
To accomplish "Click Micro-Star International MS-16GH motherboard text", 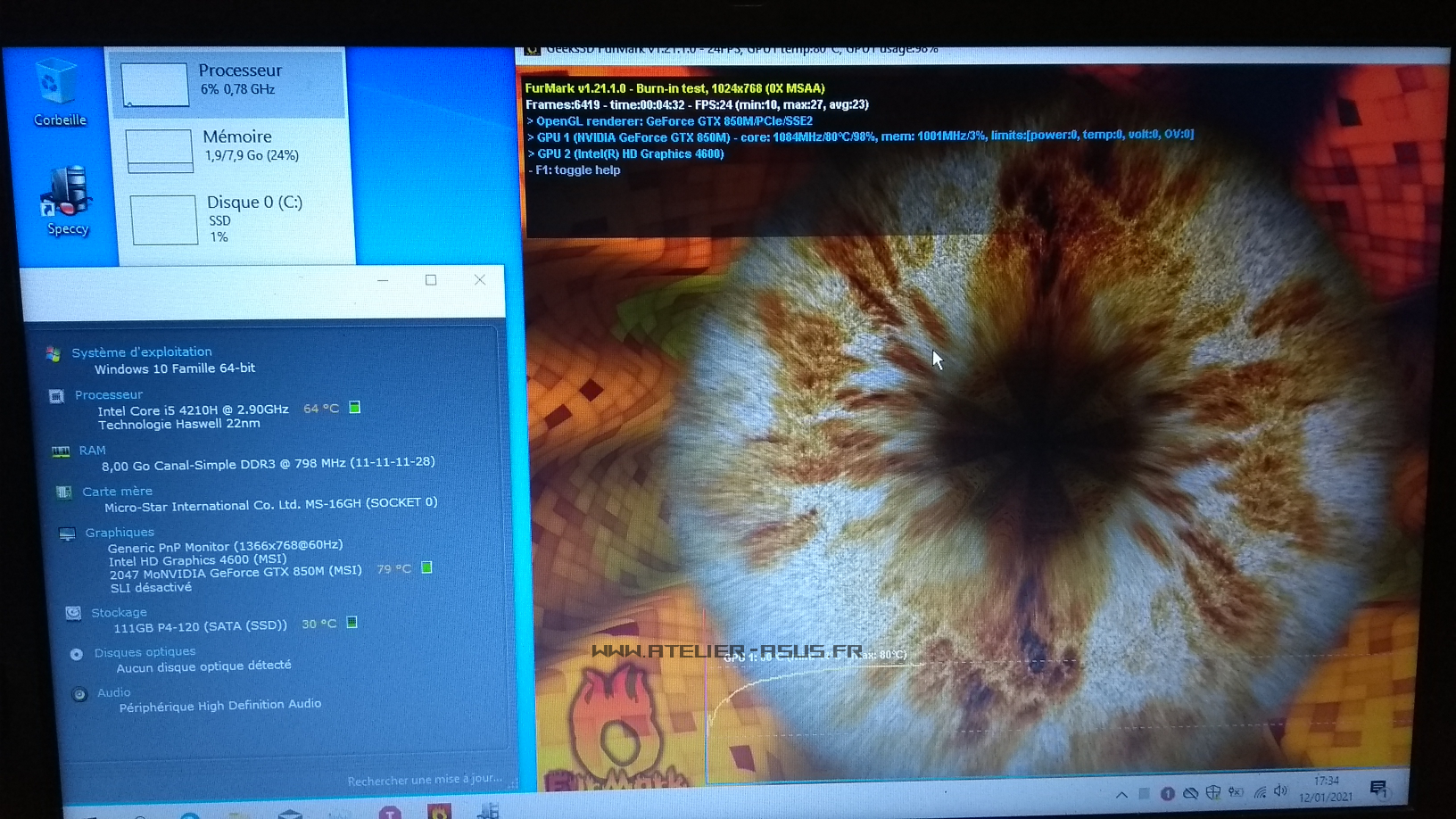I will coord(270,505).
